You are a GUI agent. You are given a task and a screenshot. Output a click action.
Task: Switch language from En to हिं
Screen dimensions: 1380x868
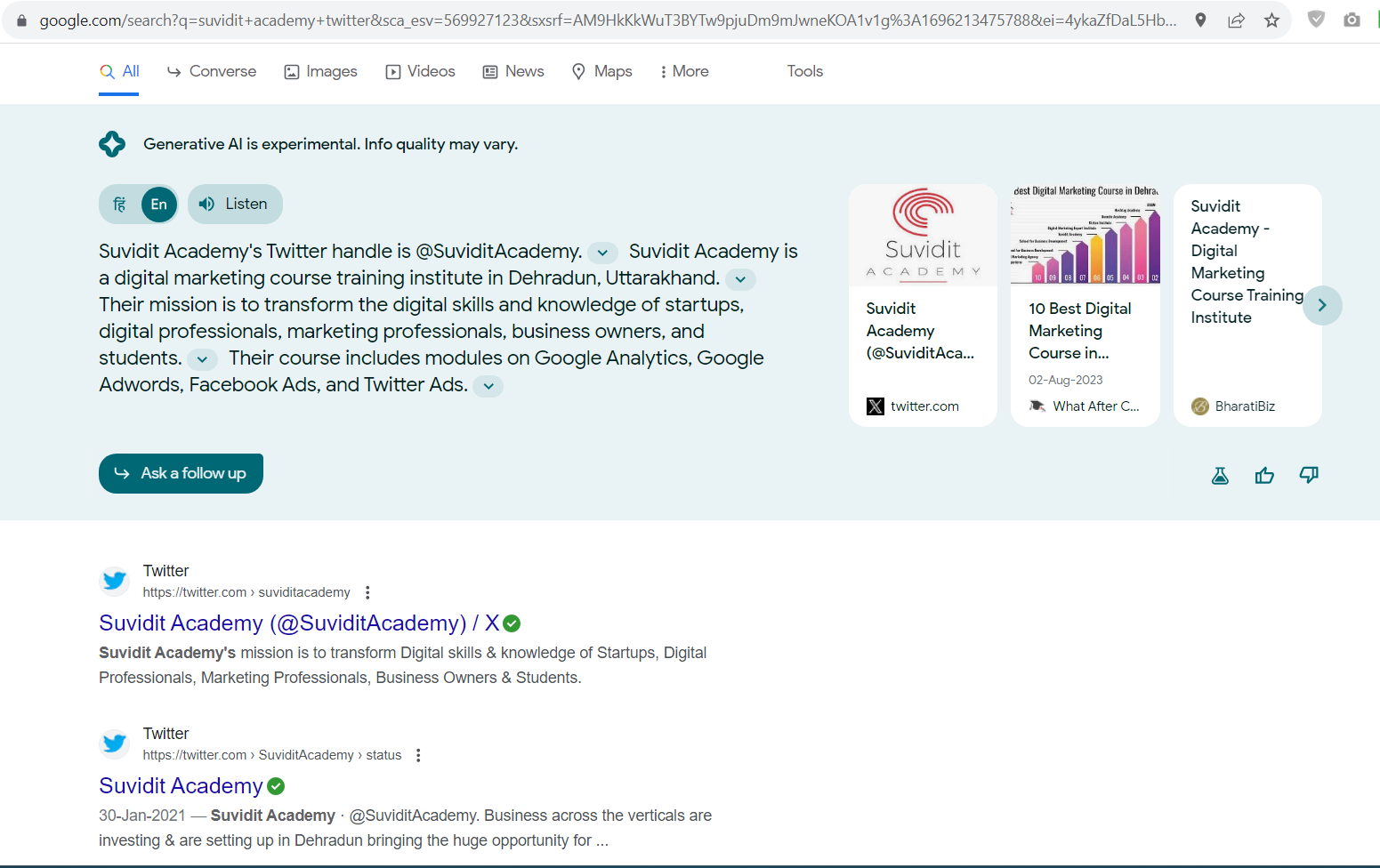pyautogui.click(x=118, y=204)
